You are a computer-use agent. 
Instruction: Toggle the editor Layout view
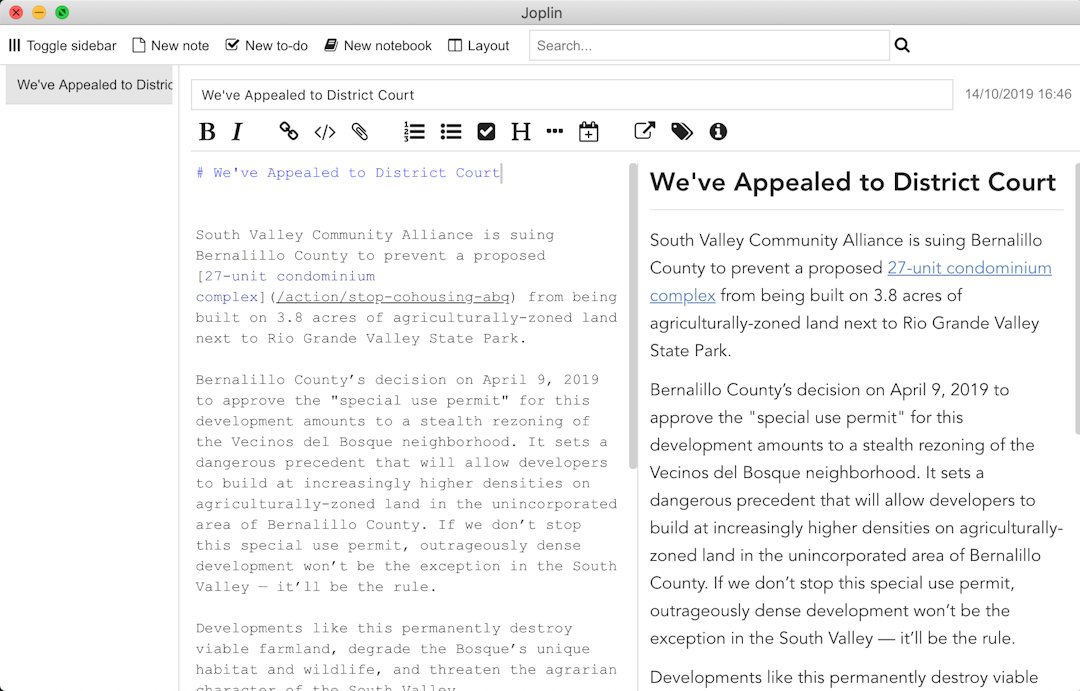(478, 45)
